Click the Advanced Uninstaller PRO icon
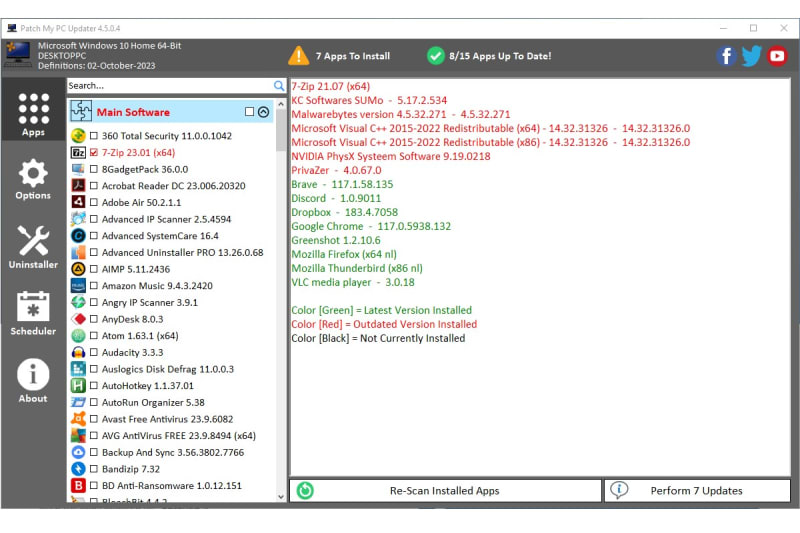The width and height of the screenshot is (800, 533). 78,252
